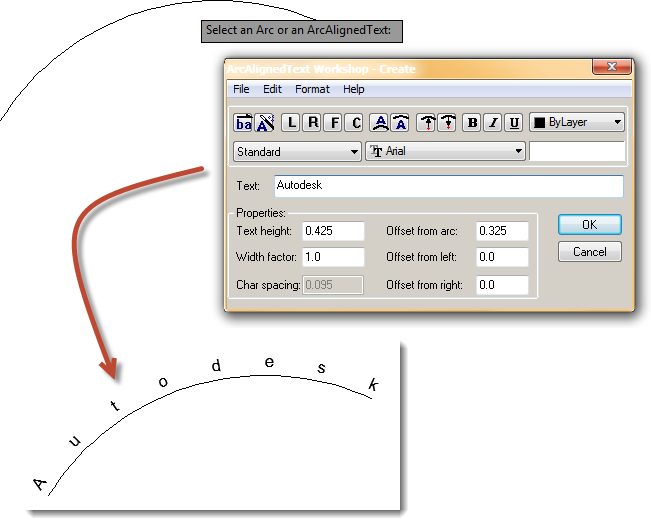
Task: Click the Select an Arc prompt tooltip
Action: 302,31
